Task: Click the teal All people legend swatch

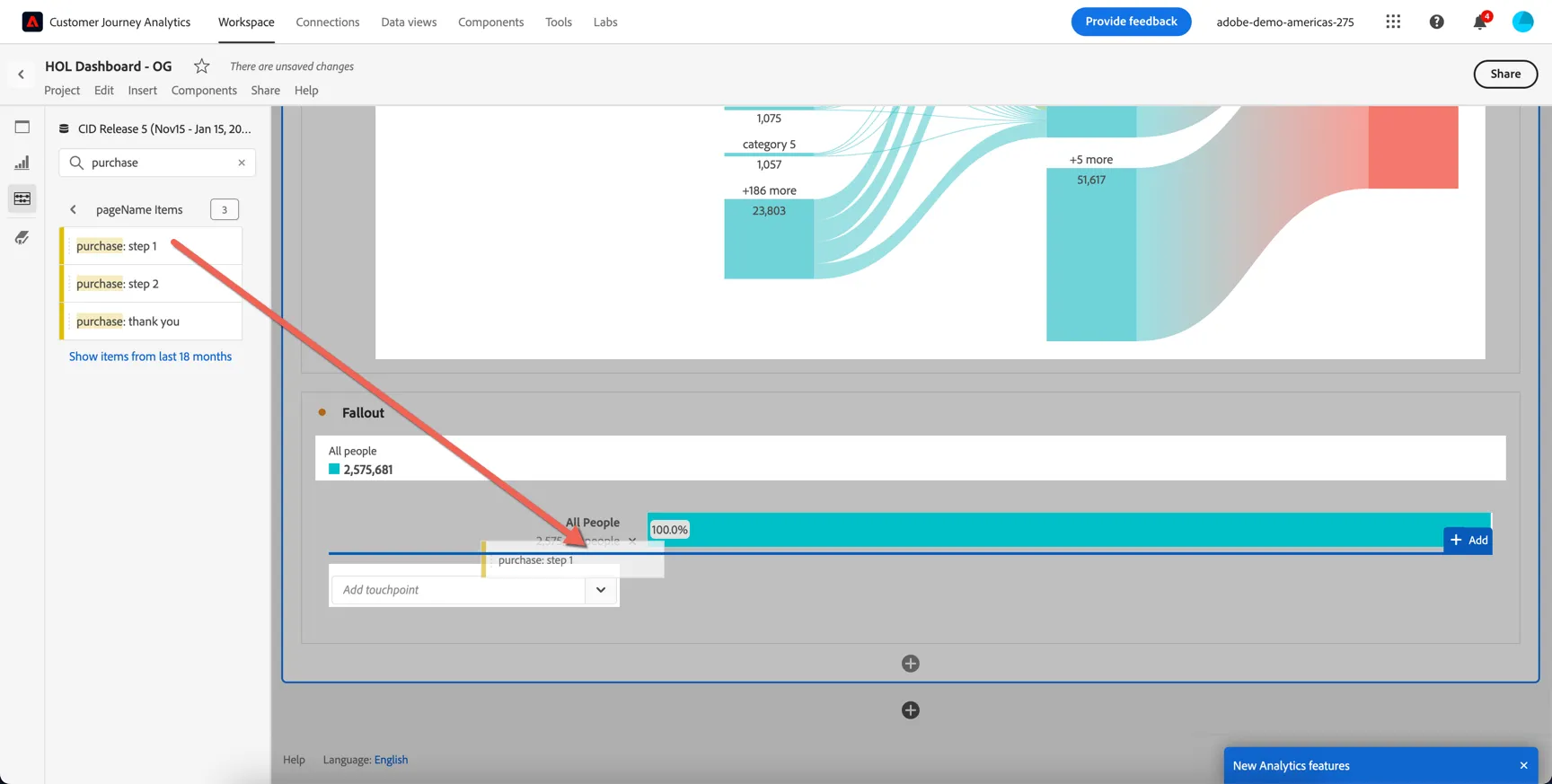Action: (x=334, y=470)
